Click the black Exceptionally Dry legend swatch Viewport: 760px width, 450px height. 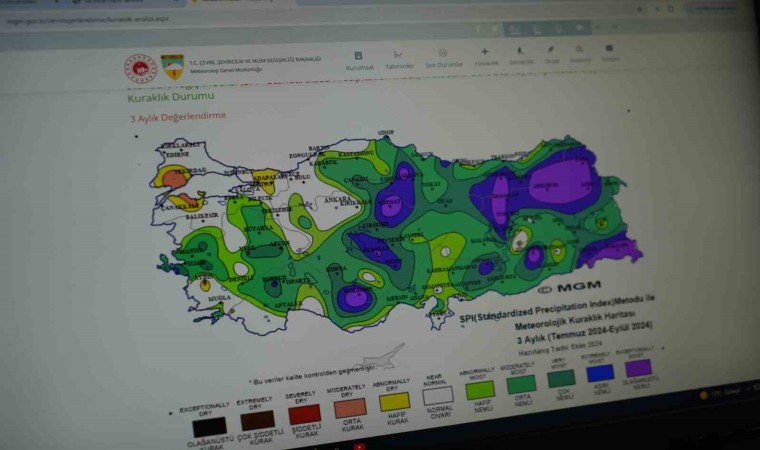[x=209, y=426]
